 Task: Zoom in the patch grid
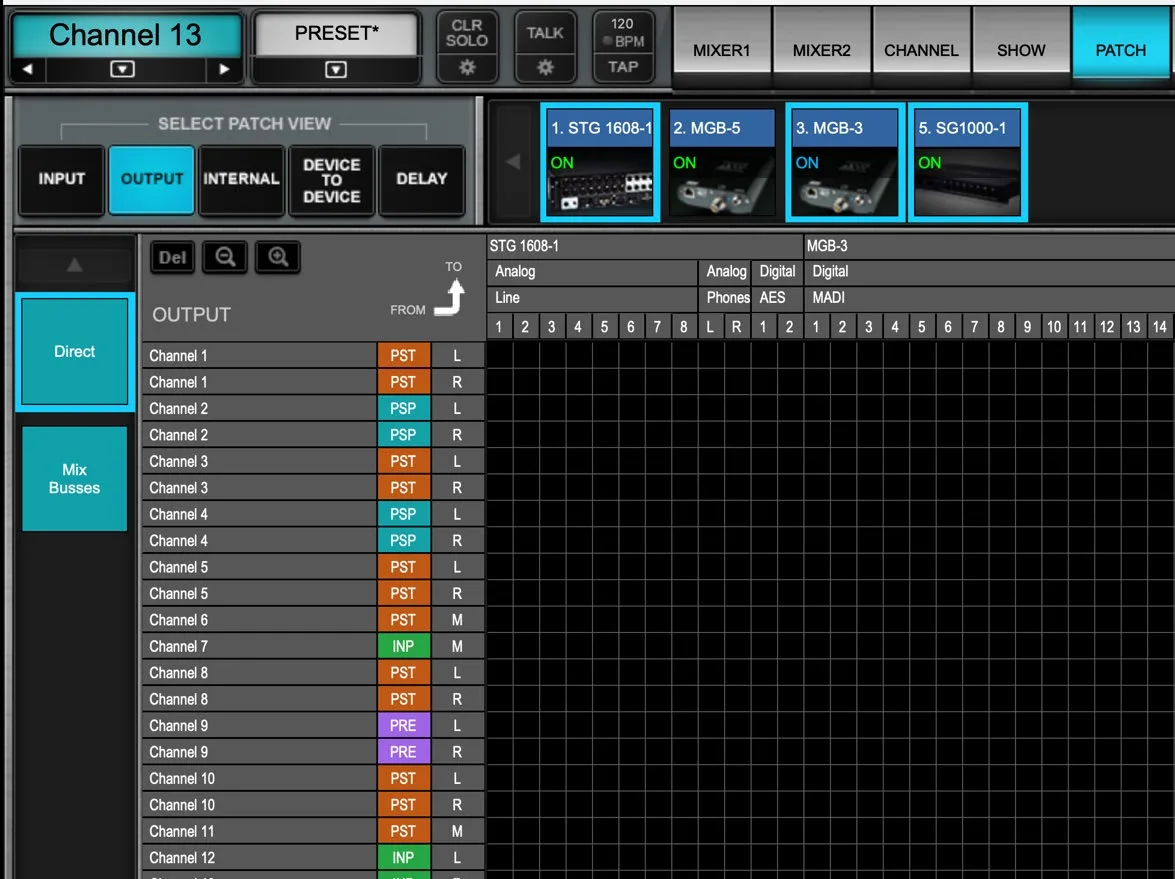pos(278,258)
